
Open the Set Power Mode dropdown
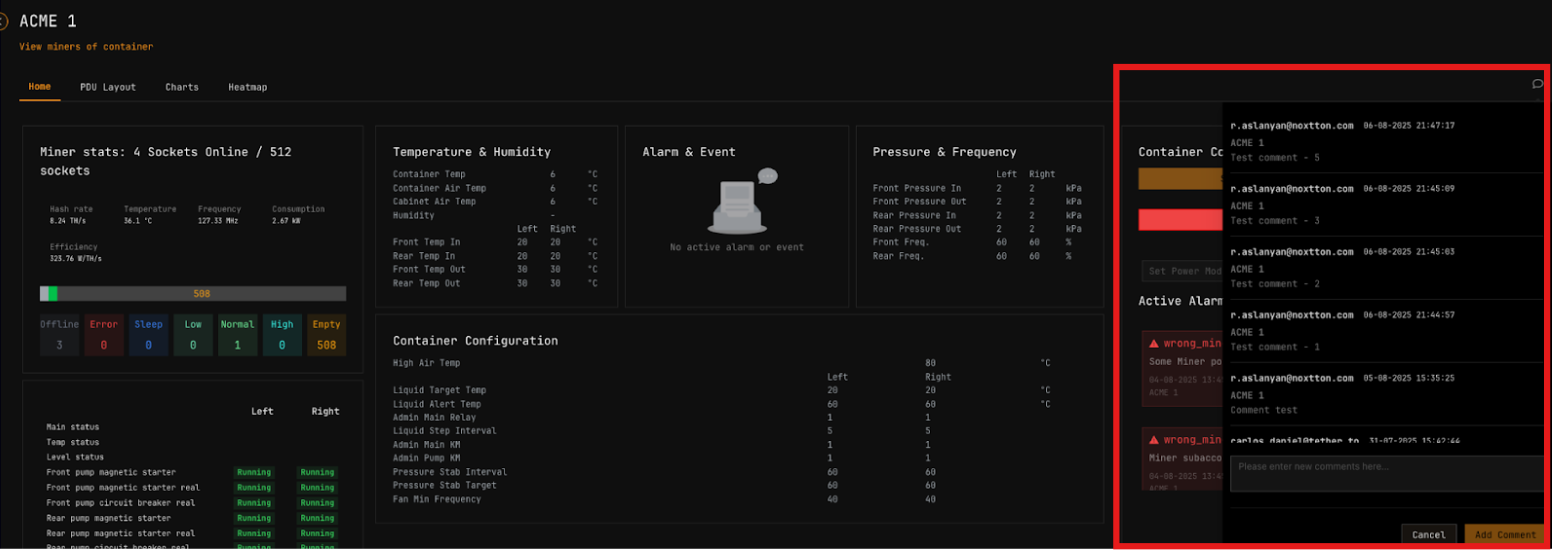tap(1182, 271)
